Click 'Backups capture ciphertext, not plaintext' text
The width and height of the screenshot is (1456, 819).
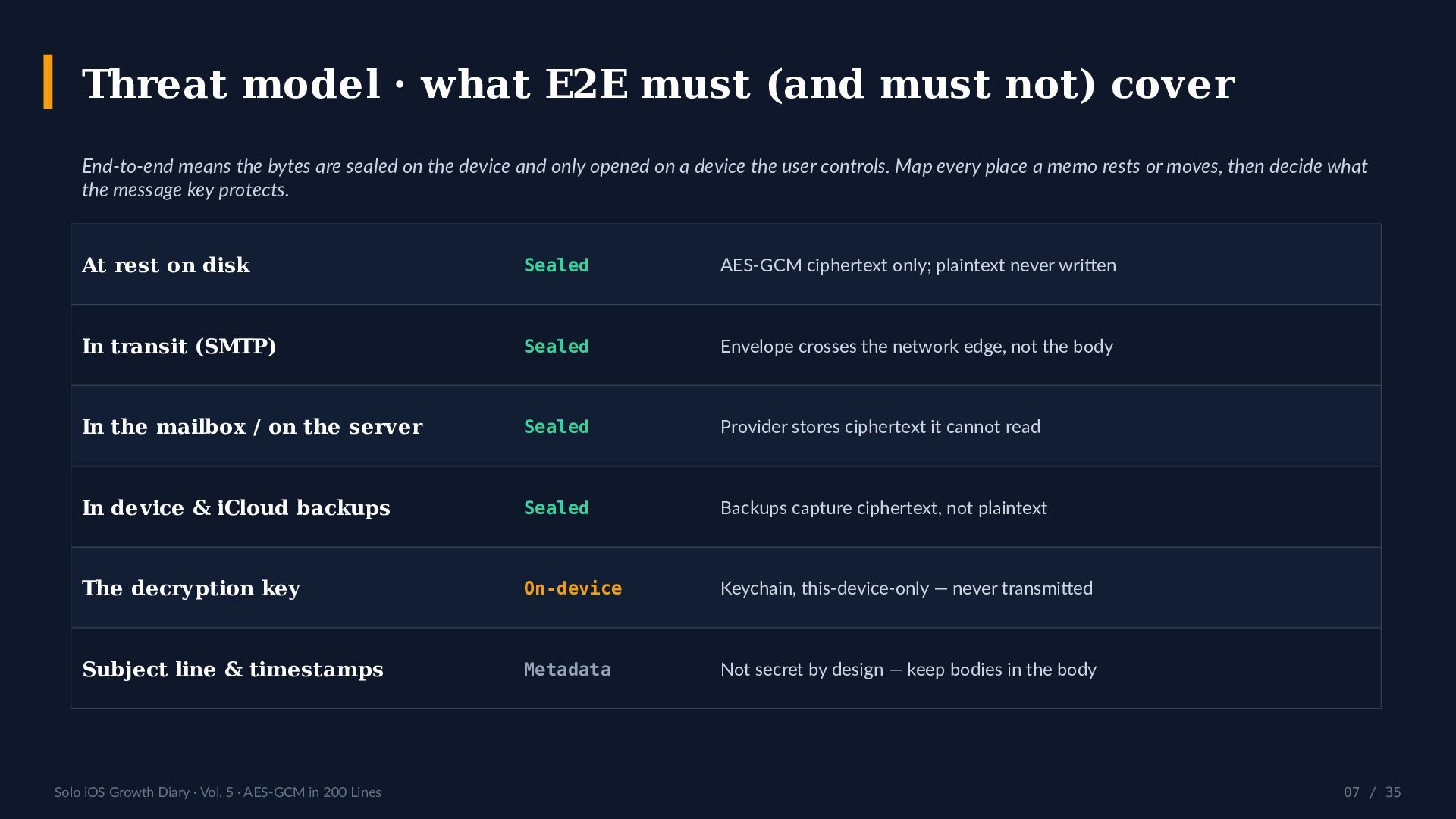point(883,508)
